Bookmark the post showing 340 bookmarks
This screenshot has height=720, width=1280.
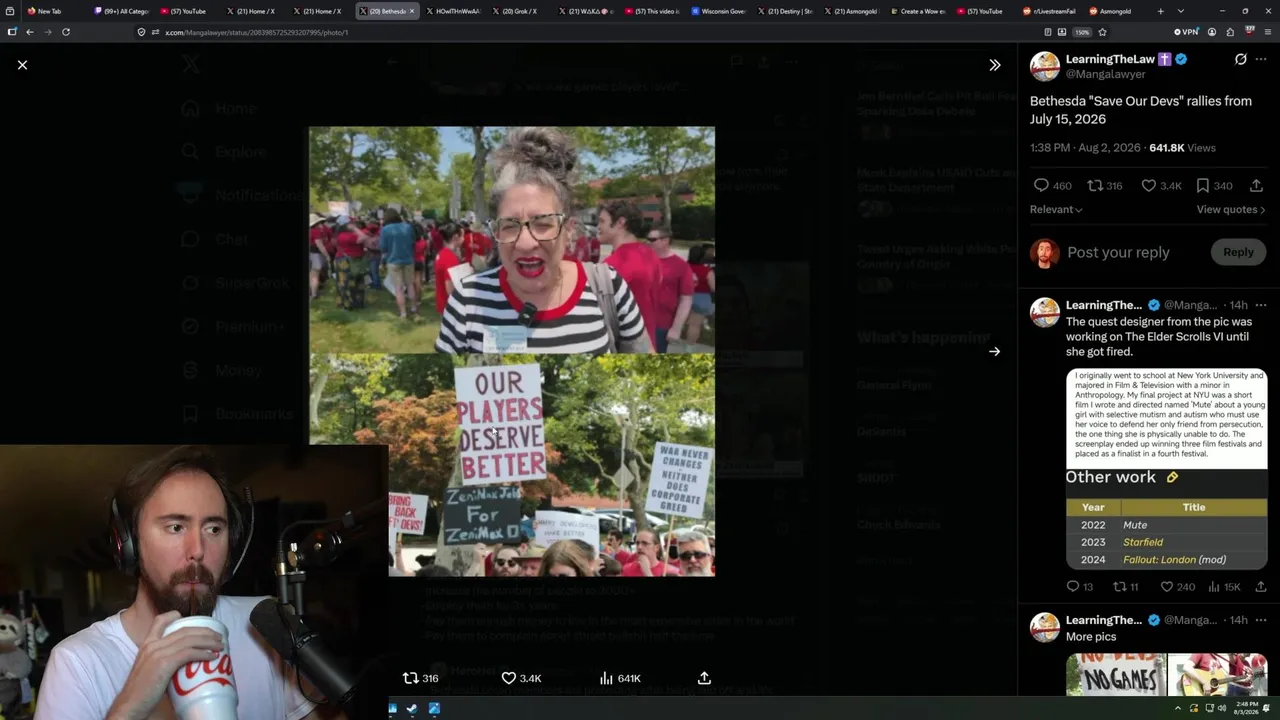[x=1214, y=185]
